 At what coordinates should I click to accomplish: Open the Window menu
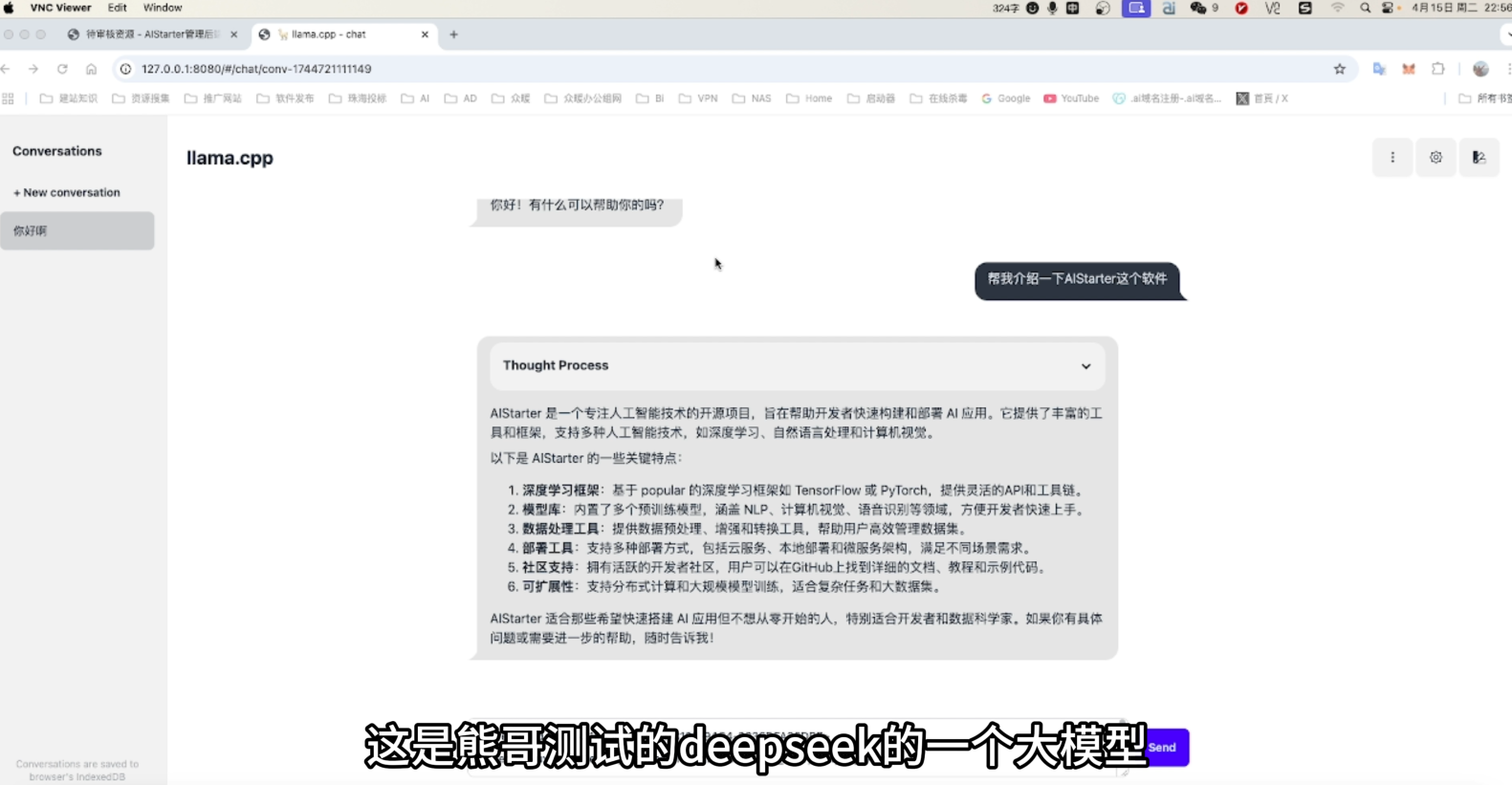coord(163,8)
